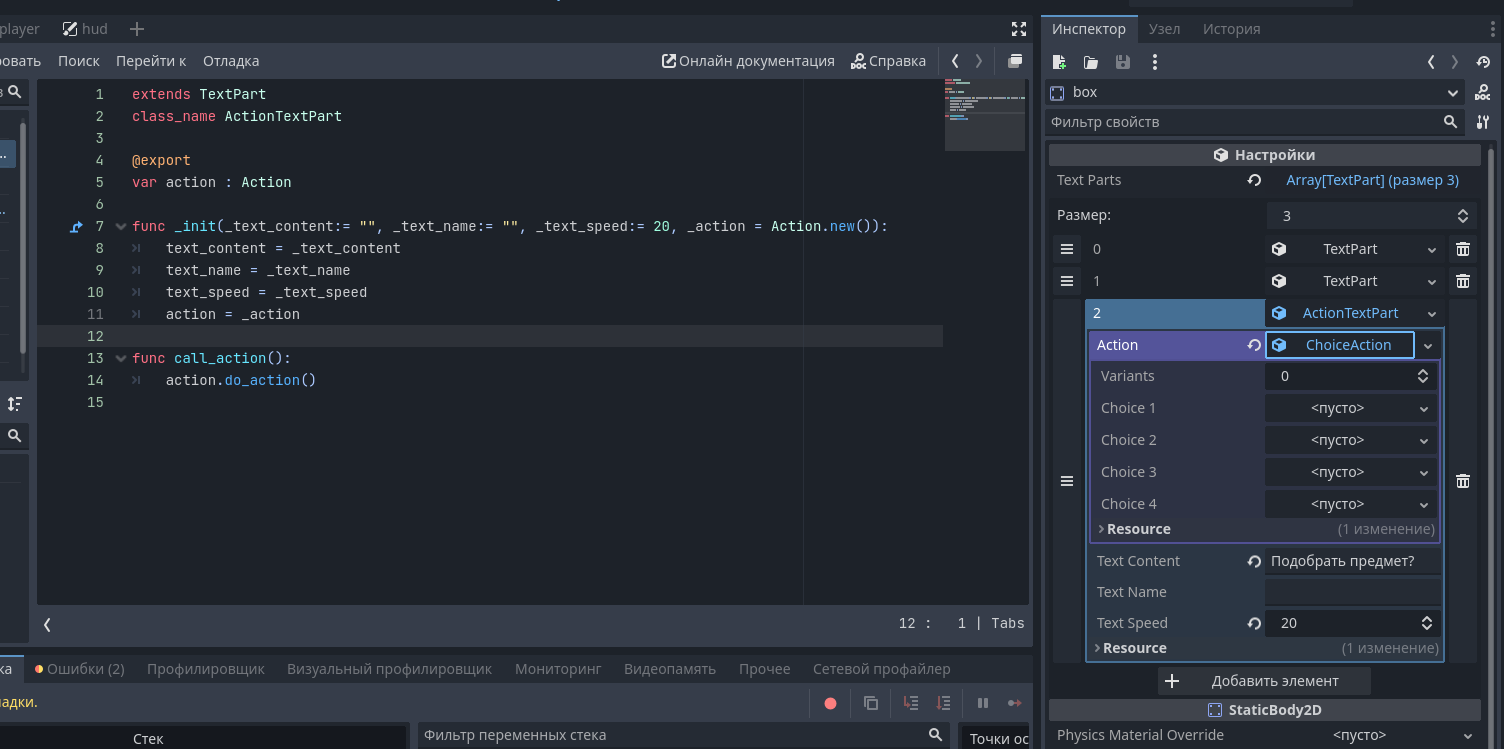Open the Inspector property display settings

[1483, 122]
